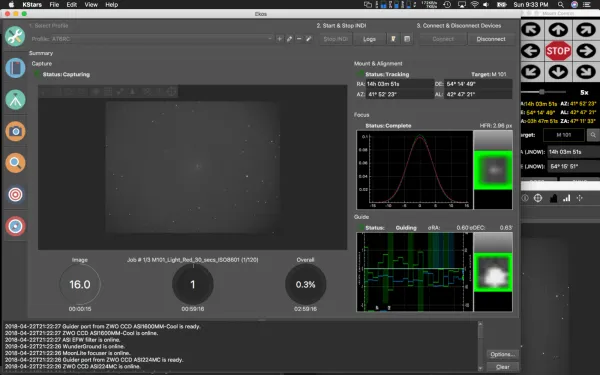Slew mount diagonally down-left
Screen dimensions: 600x375
point(531,72)
